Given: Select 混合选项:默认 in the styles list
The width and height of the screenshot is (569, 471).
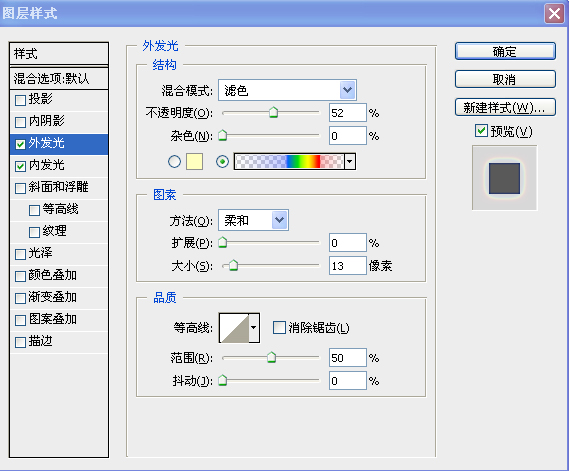Looking at the screenshot, I should point(59,78).
